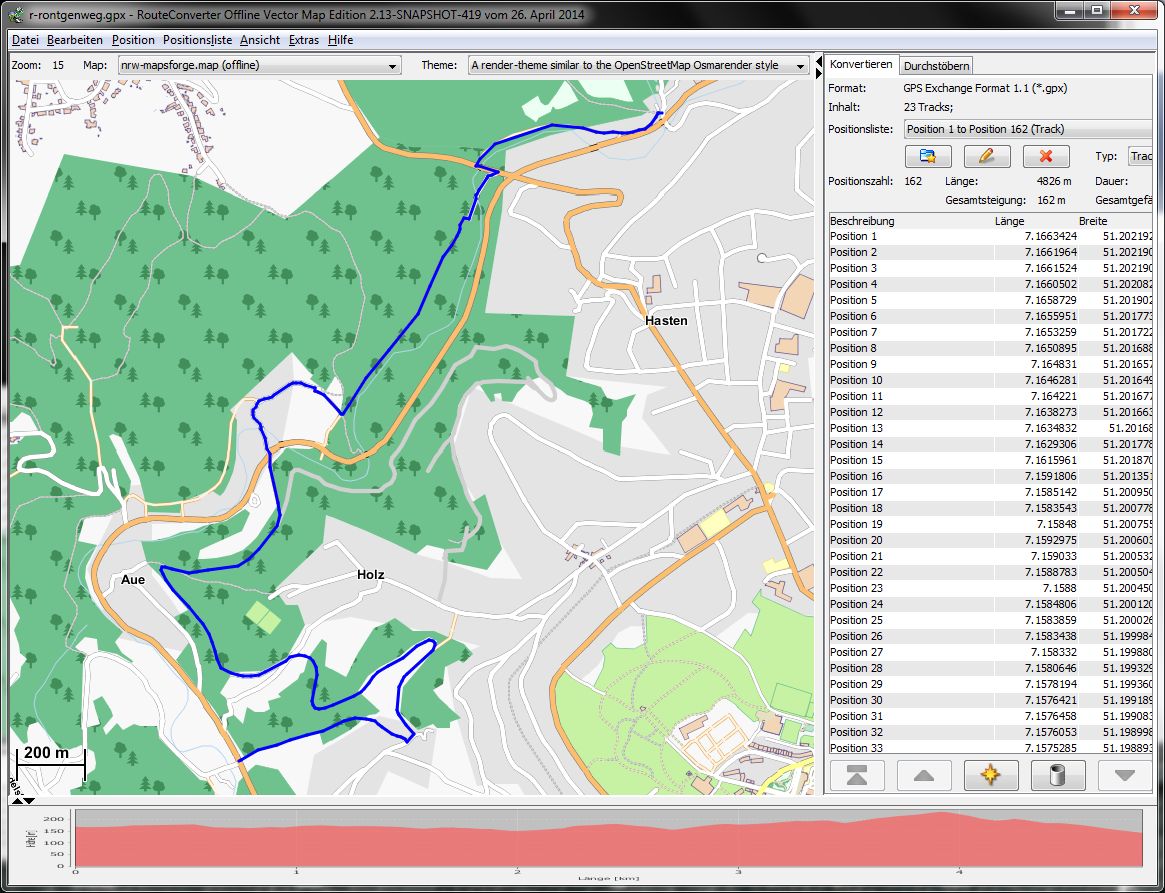Open the Datei menu
Image resolution: width=1165 pixels, height=893 pixels.
[25, 40]
